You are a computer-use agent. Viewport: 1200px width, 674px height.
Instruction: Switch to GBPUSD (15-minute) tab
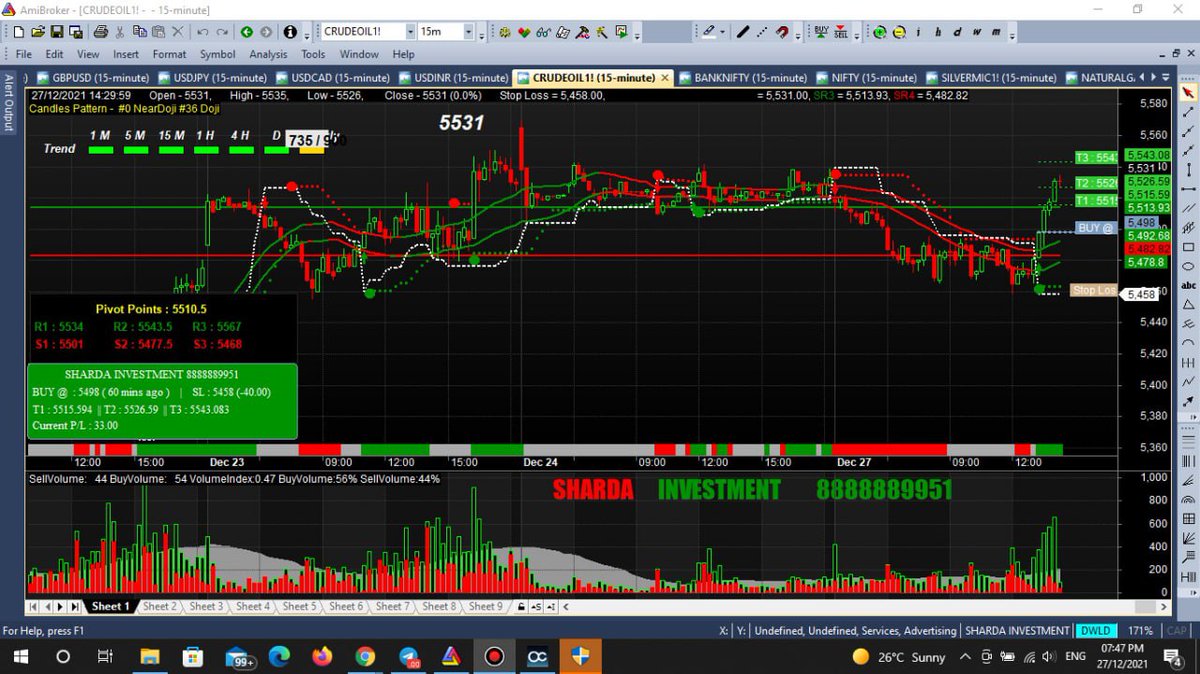pyautogui.click(x=93, y=77)
